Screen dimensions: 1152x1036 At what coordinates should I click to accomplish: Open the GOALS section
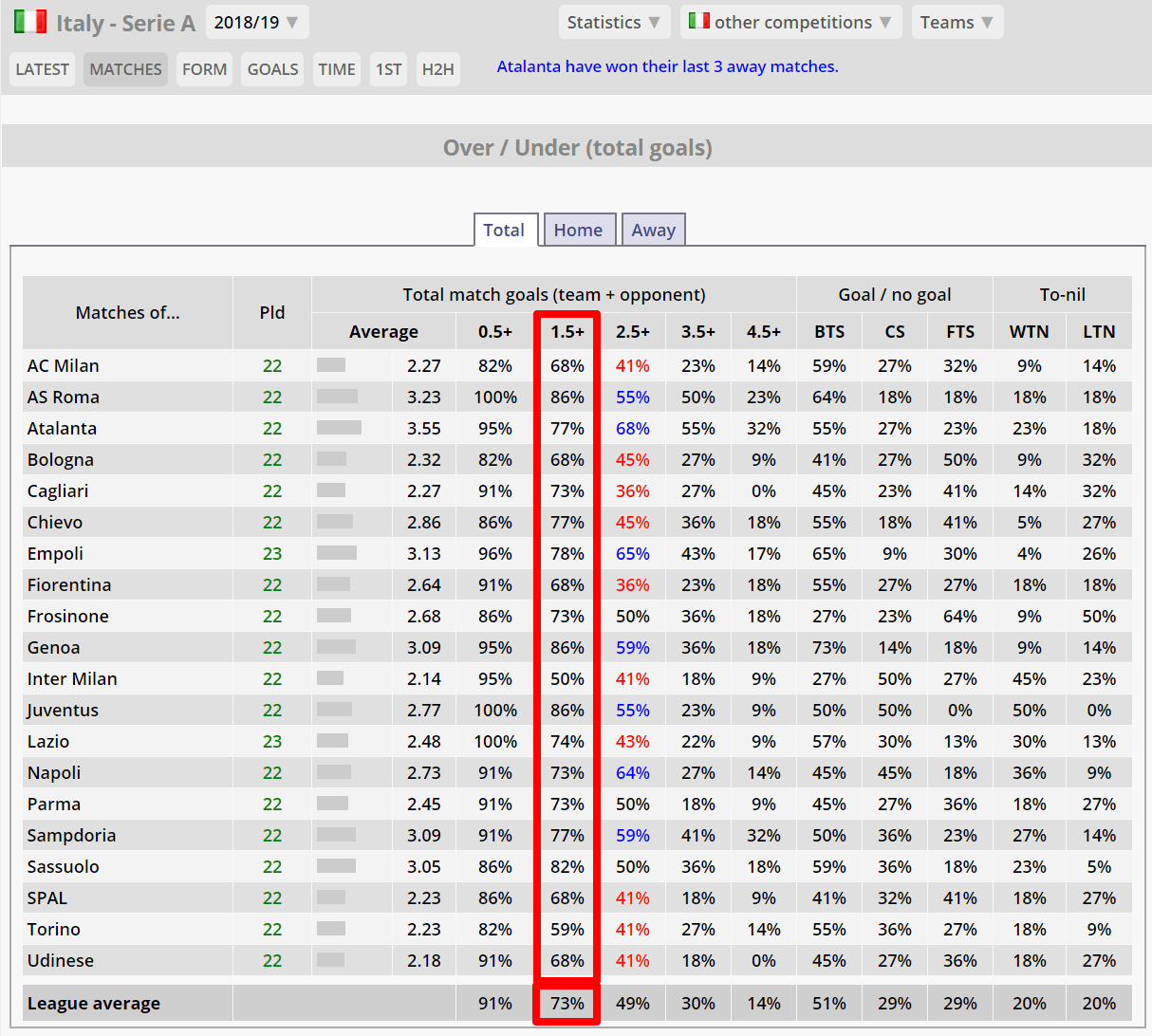click(x=272, y=69)
